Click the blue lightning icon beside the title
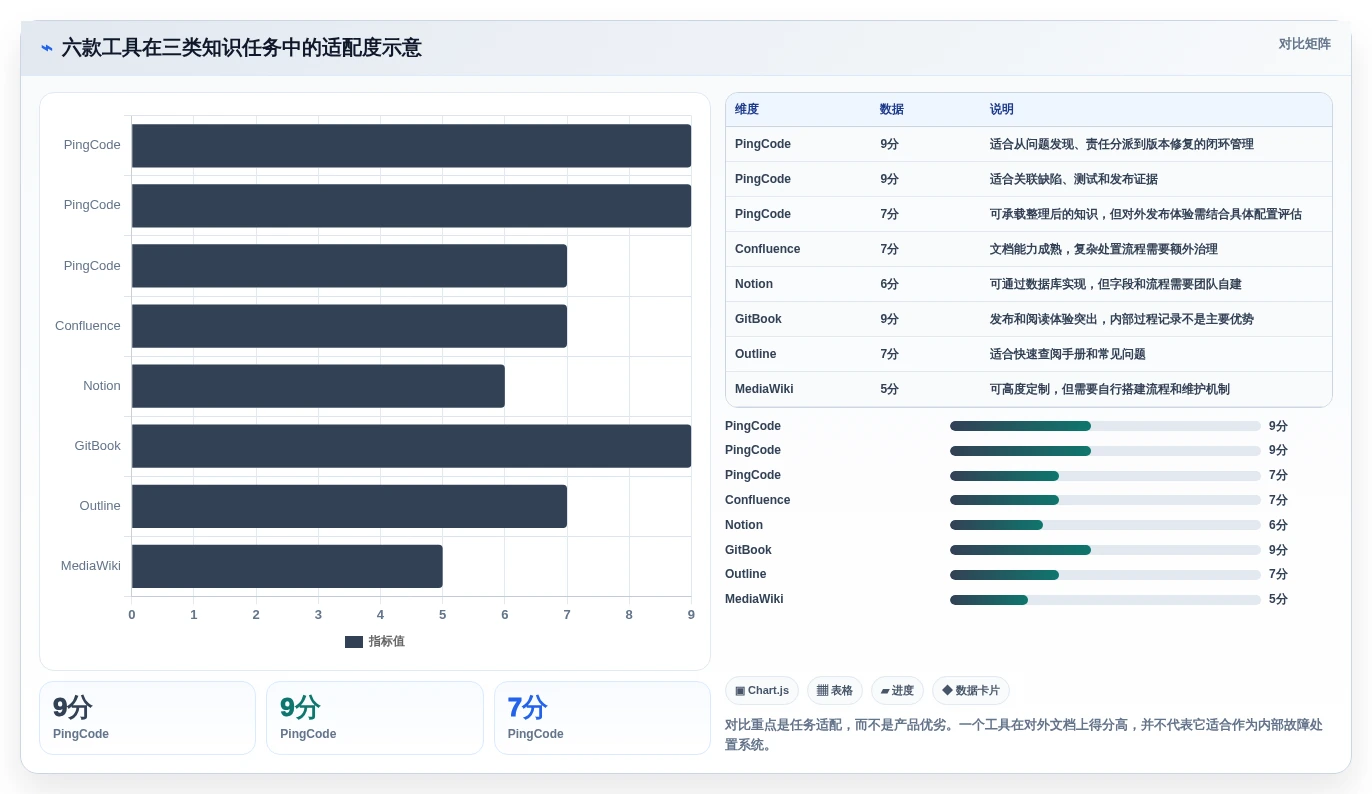Screen dimensions: 1372x794 click(47, 48)
